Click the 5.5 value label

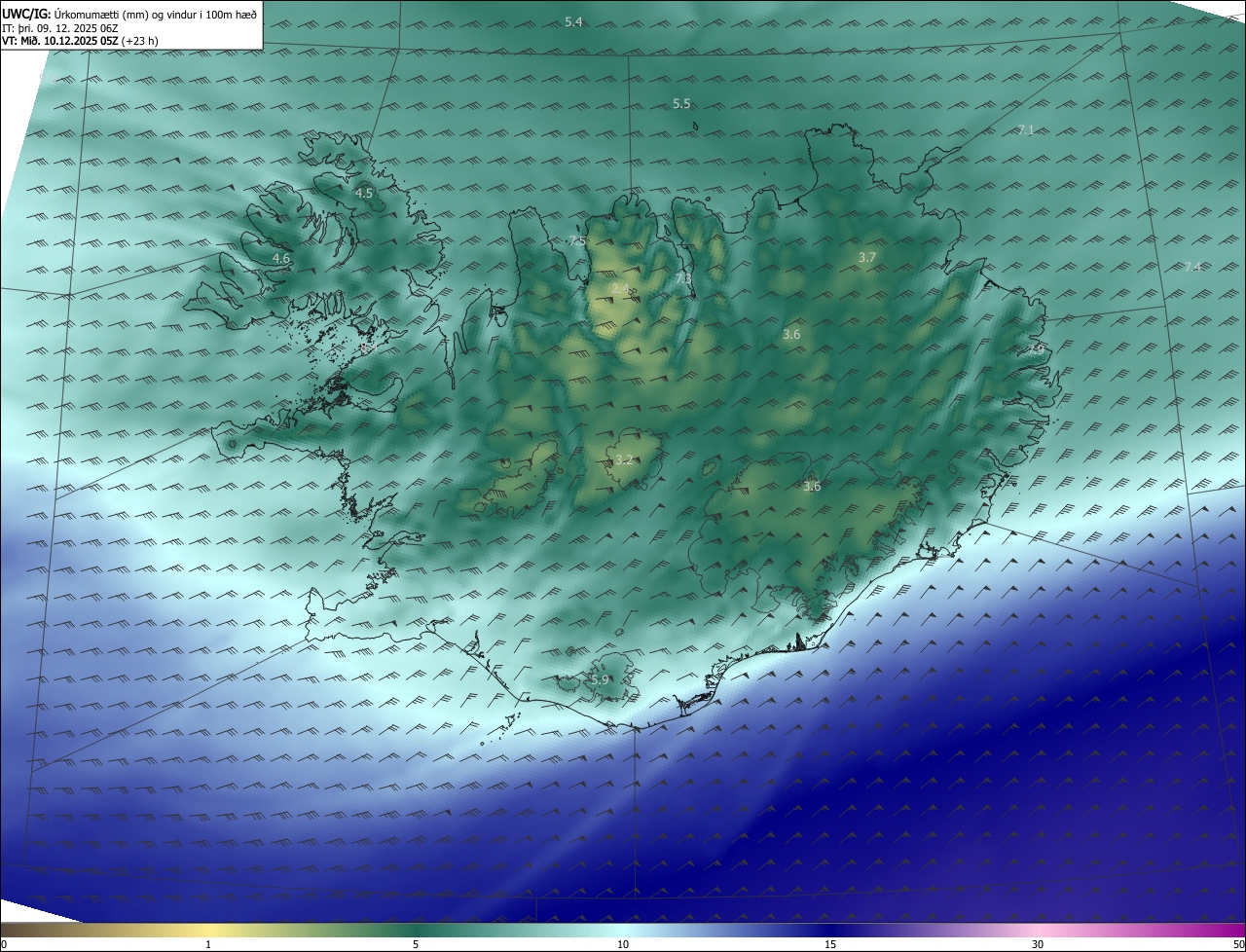coord(681,103)
